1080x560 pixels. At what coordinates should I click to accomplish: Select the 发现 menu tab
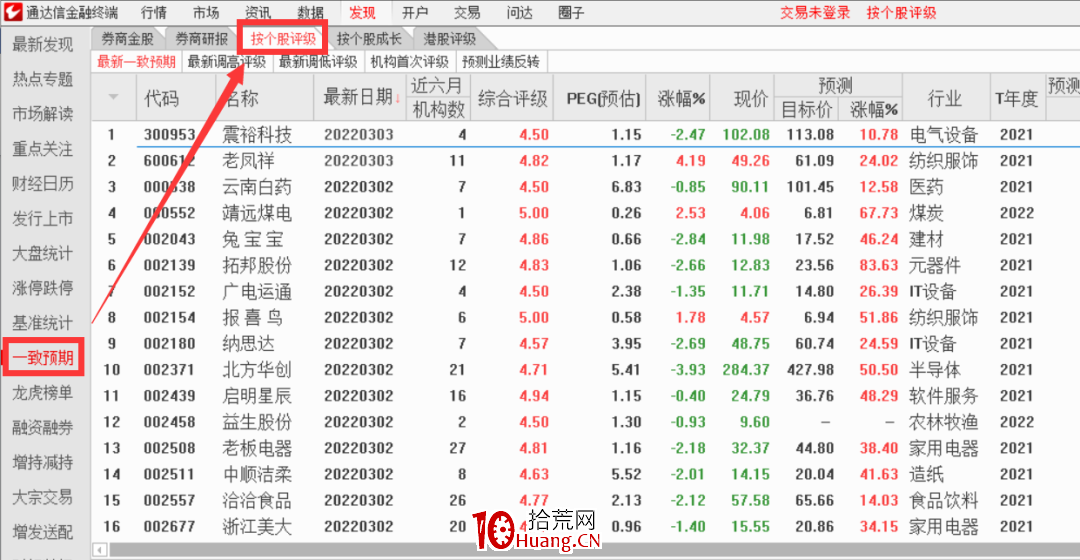pyautogui.click(x=362, y=12)
